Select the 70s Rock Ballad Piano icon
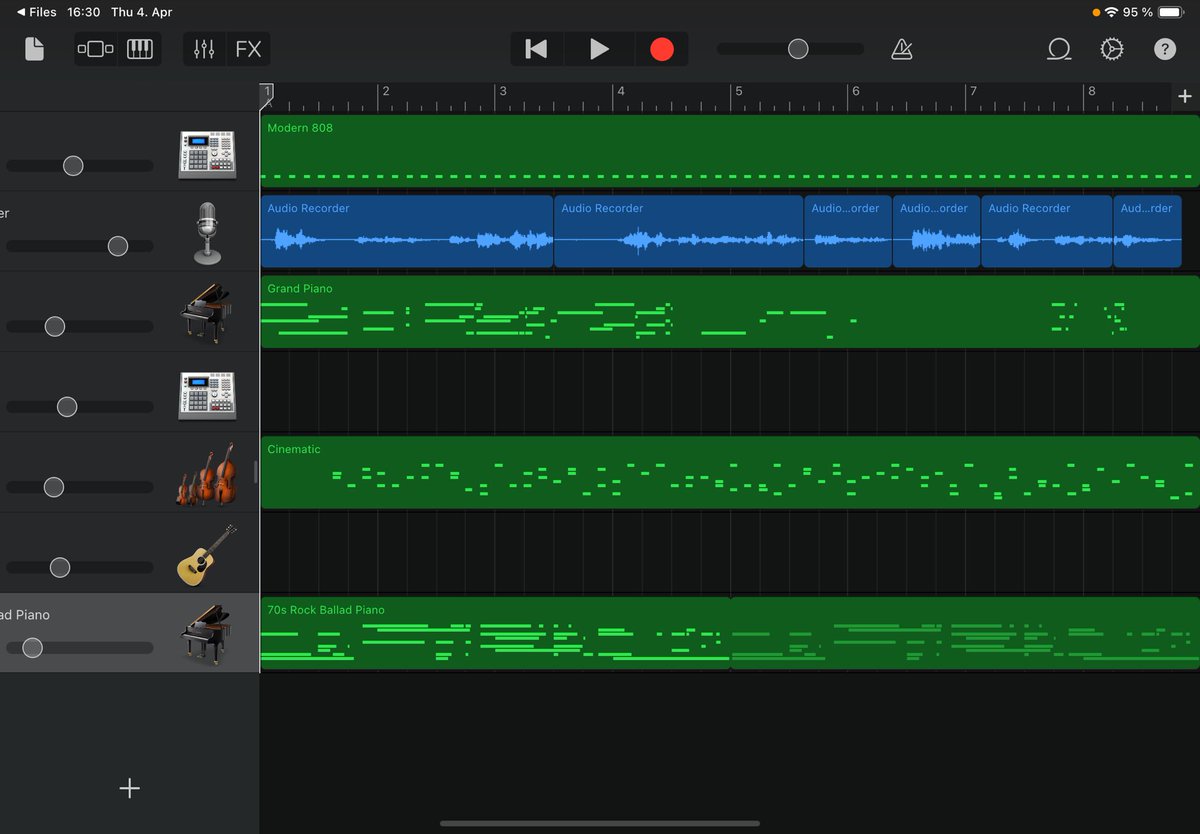This screenshot has width=1200, height=834. (205, 634)
